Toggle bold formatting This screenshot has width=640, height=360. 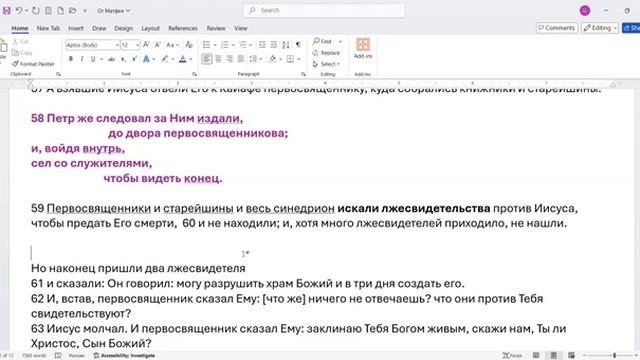pyautogui.click(x=71, y=59)
